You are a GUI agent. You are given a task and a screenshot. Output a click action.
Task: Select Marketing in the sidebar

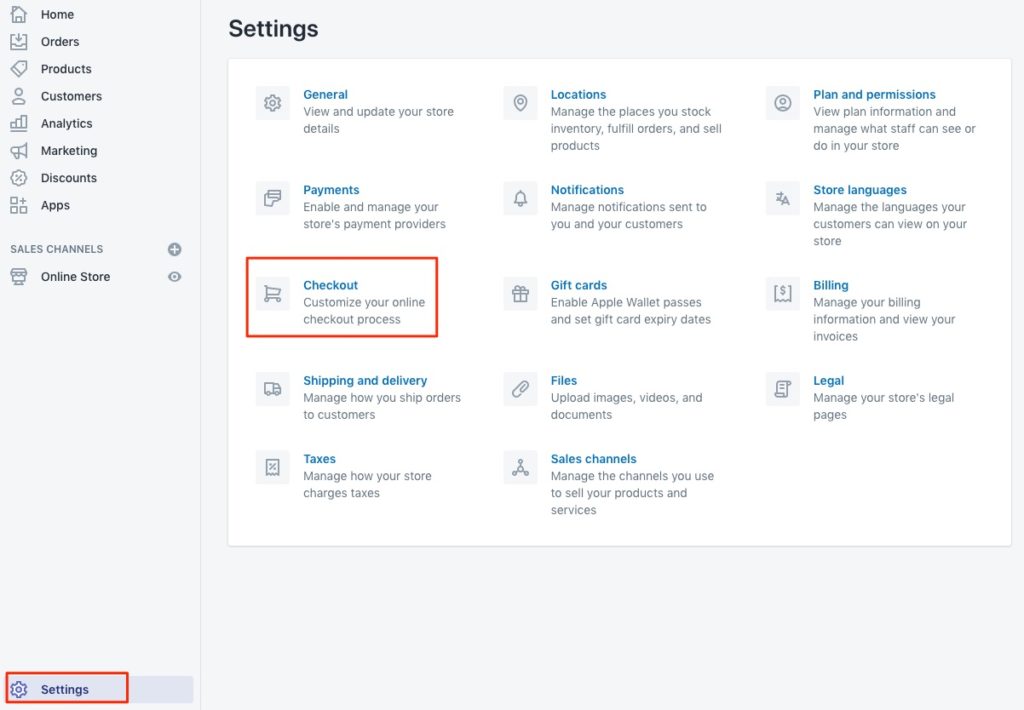click(x=69, y=151)
